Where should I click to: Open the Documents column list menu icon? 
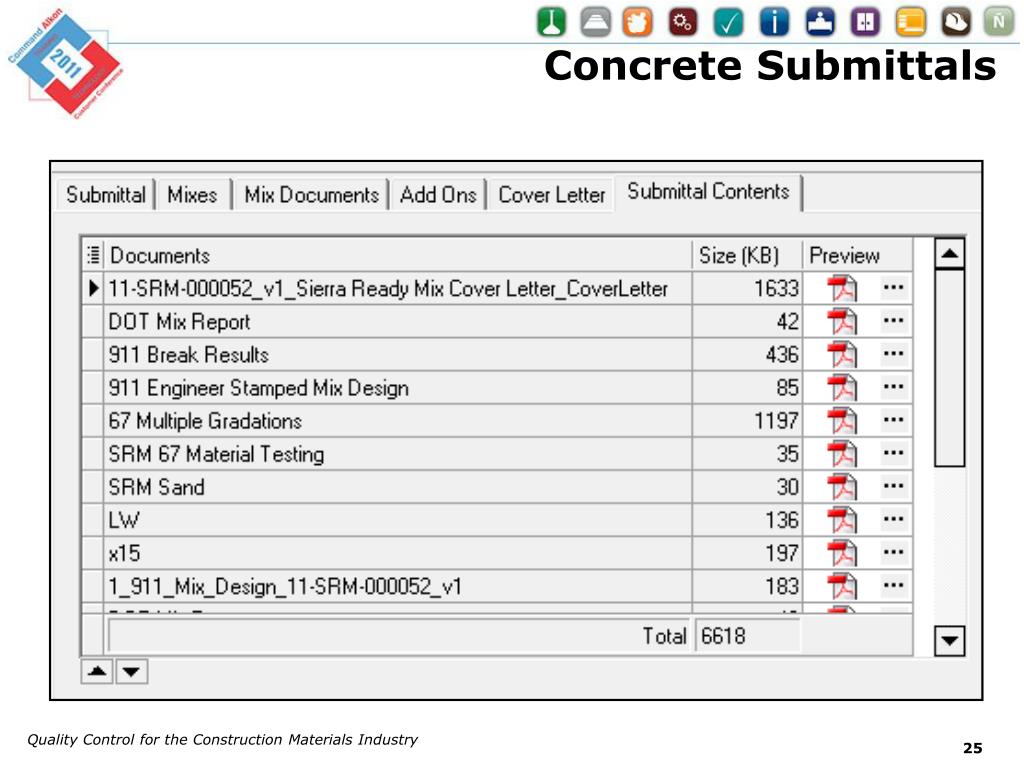[x=93, y=255]
